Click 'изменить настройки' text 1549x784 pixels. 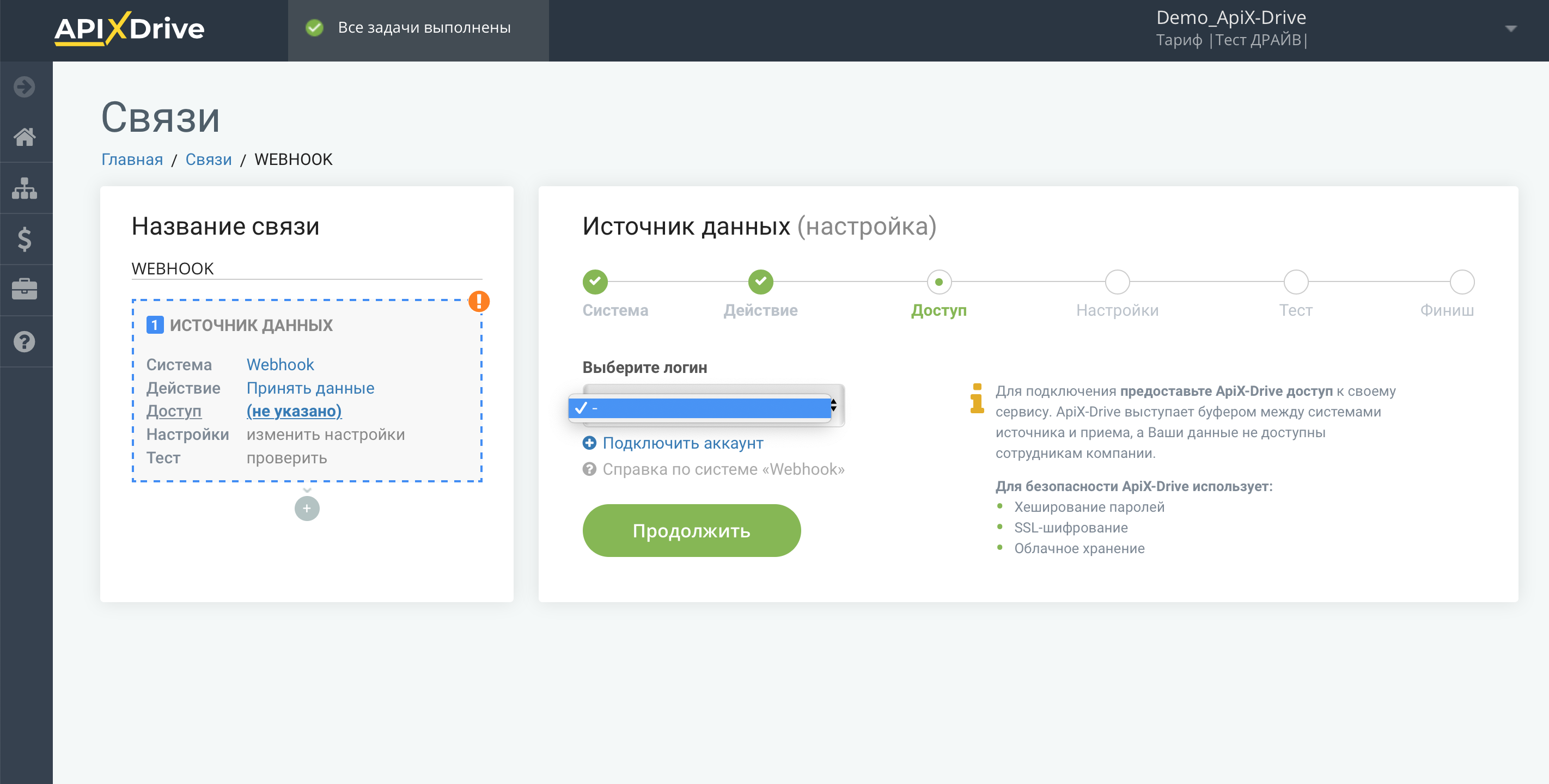(x=326, y=434)
